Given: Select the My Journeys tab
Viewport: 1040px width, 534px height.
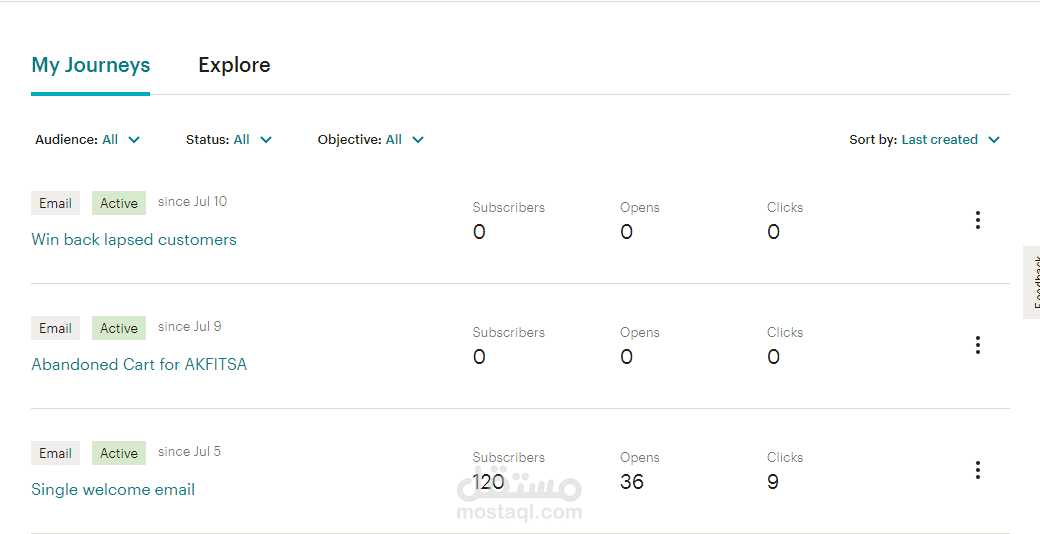Looking at the screenshot, I should [91, 65].
